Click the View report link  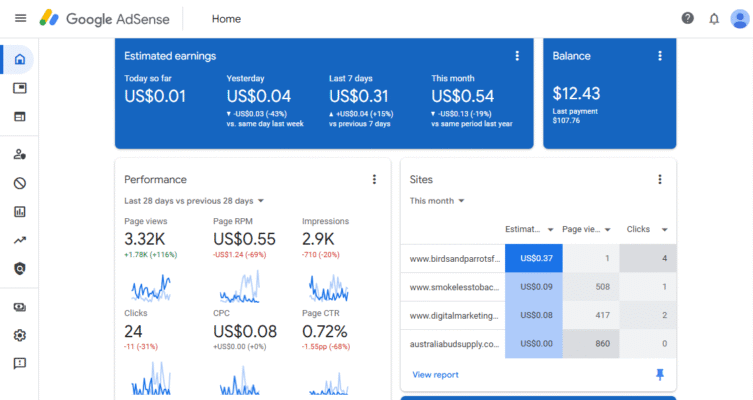tap(435, 375)
